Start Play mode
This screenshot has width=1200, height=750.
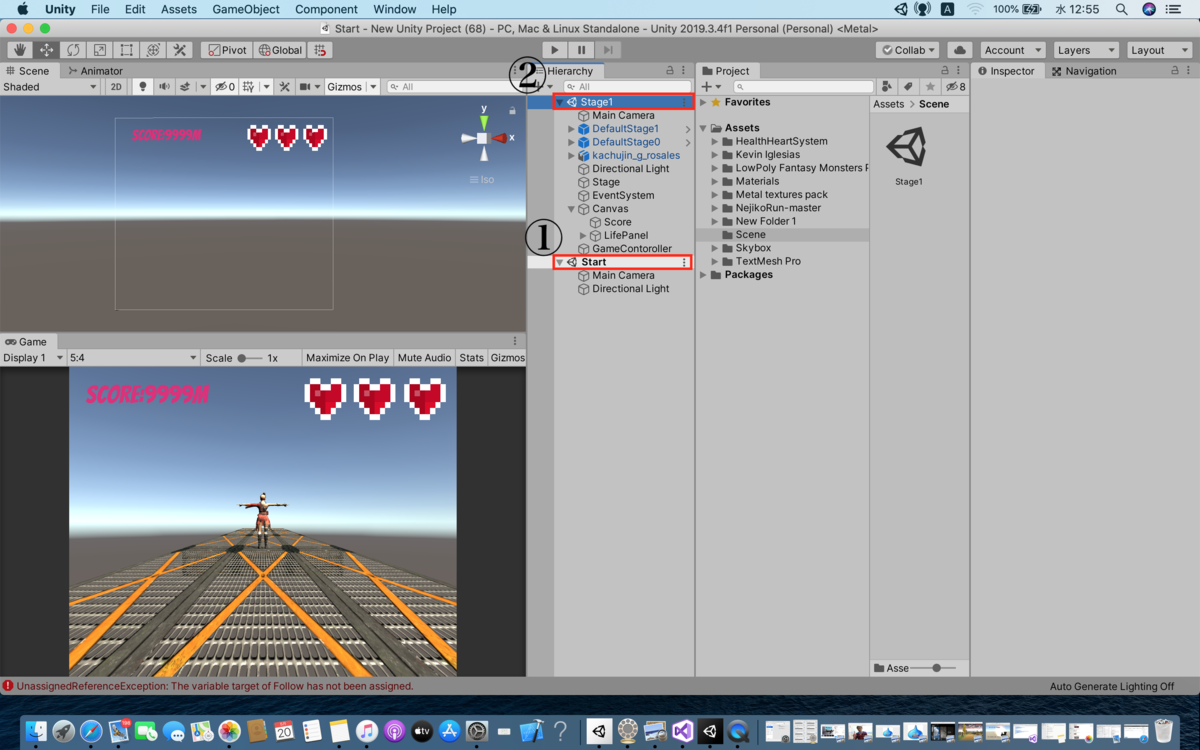(555, 50)
